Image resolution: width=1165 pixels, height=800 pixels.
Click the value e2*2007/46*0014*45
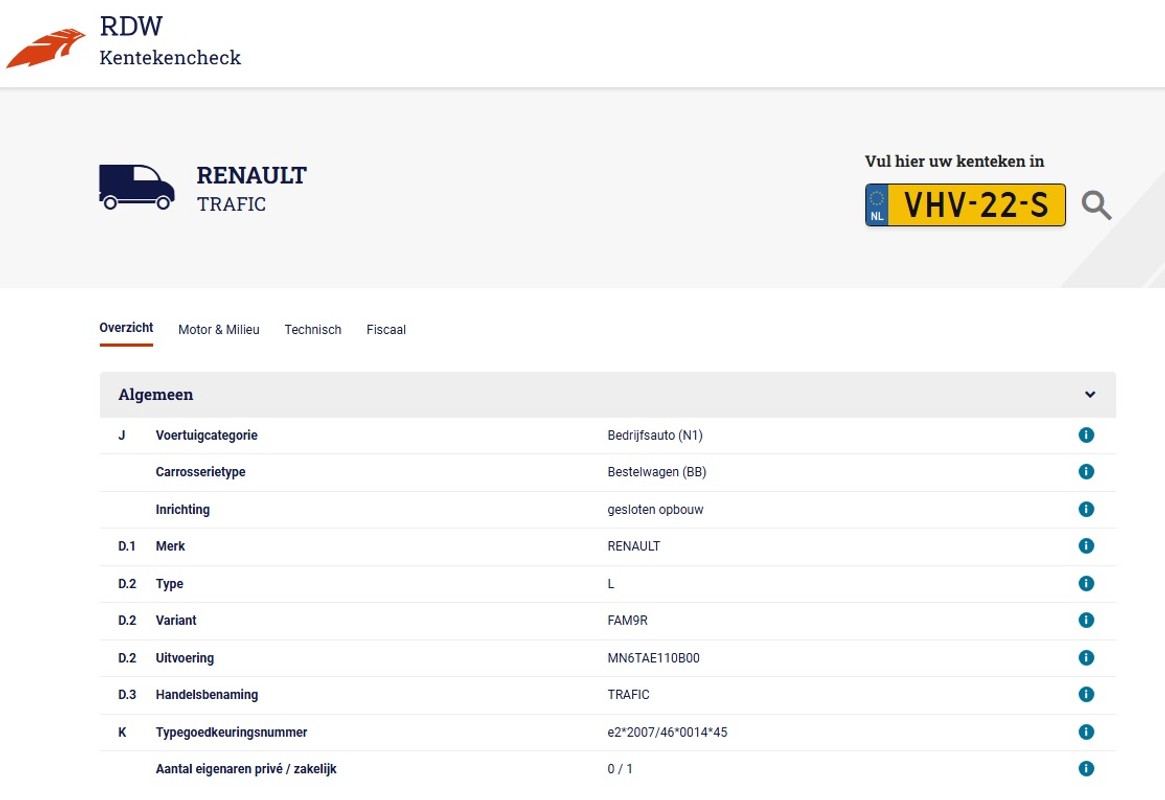(x=667, y=732)
